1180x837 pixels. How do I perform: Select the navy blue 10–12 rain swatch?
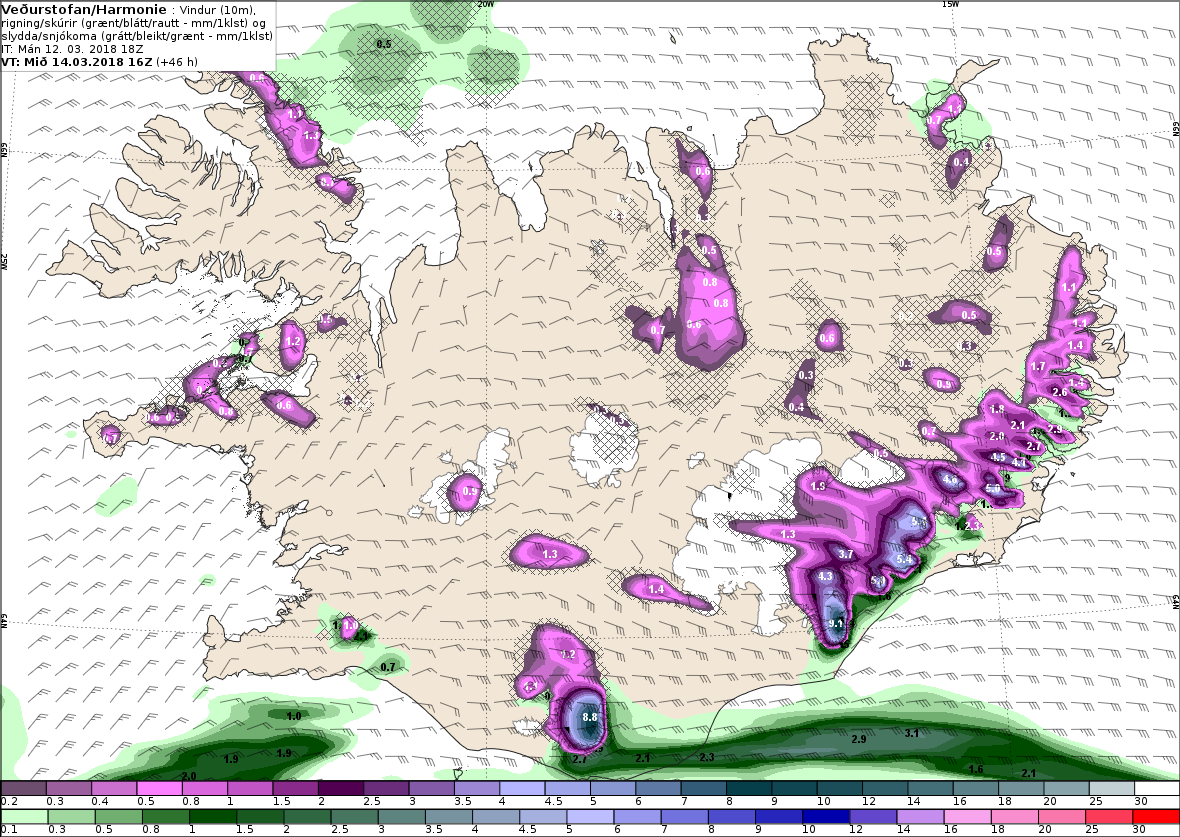tap(826, 817)
